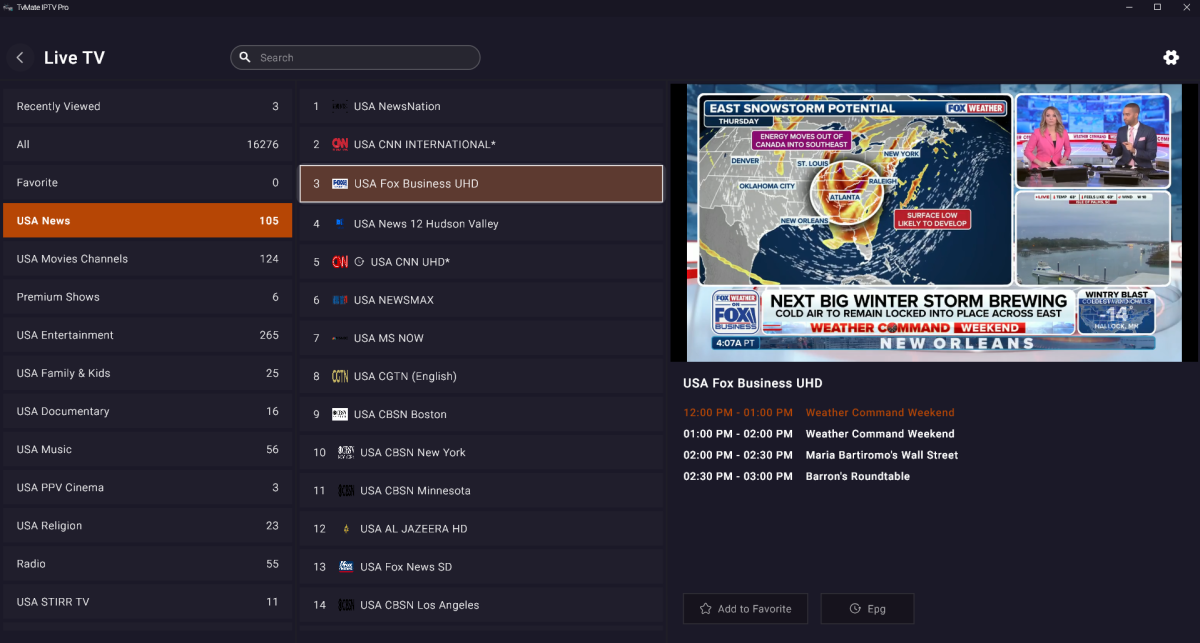The image size is (1200, 643).
Task: Open settings via the gear icon
Action: (1171, 58)
